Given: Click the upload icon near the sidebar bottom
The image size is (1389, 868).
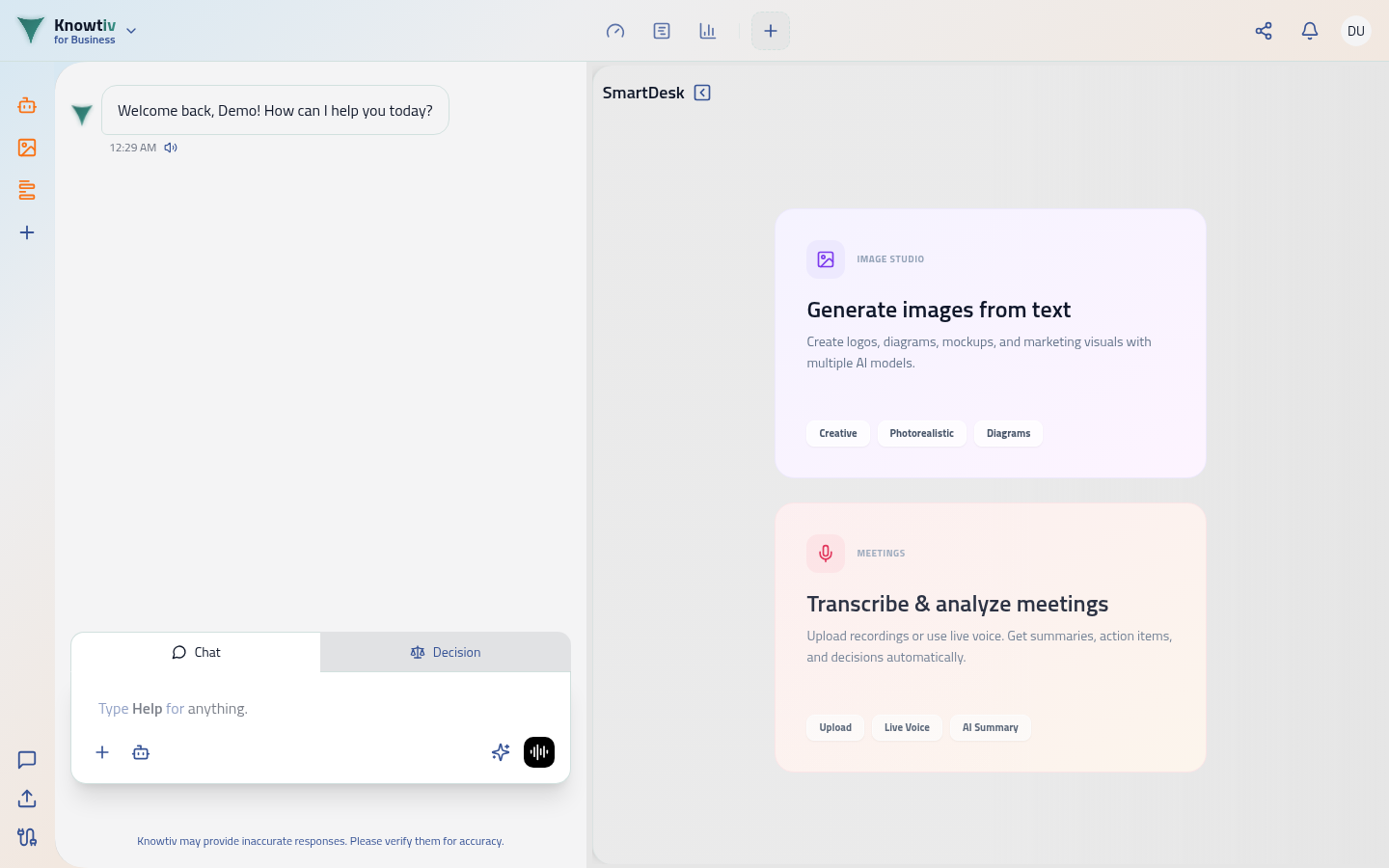Looking at the screenshot, I should click(x=26, y=799).
